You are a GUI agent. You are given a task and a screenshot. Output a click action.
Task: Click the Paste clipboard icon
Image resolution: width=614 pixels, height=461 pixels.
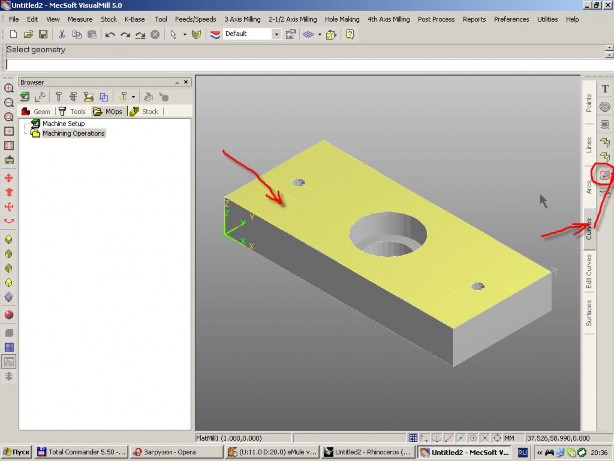coord(92,34)
